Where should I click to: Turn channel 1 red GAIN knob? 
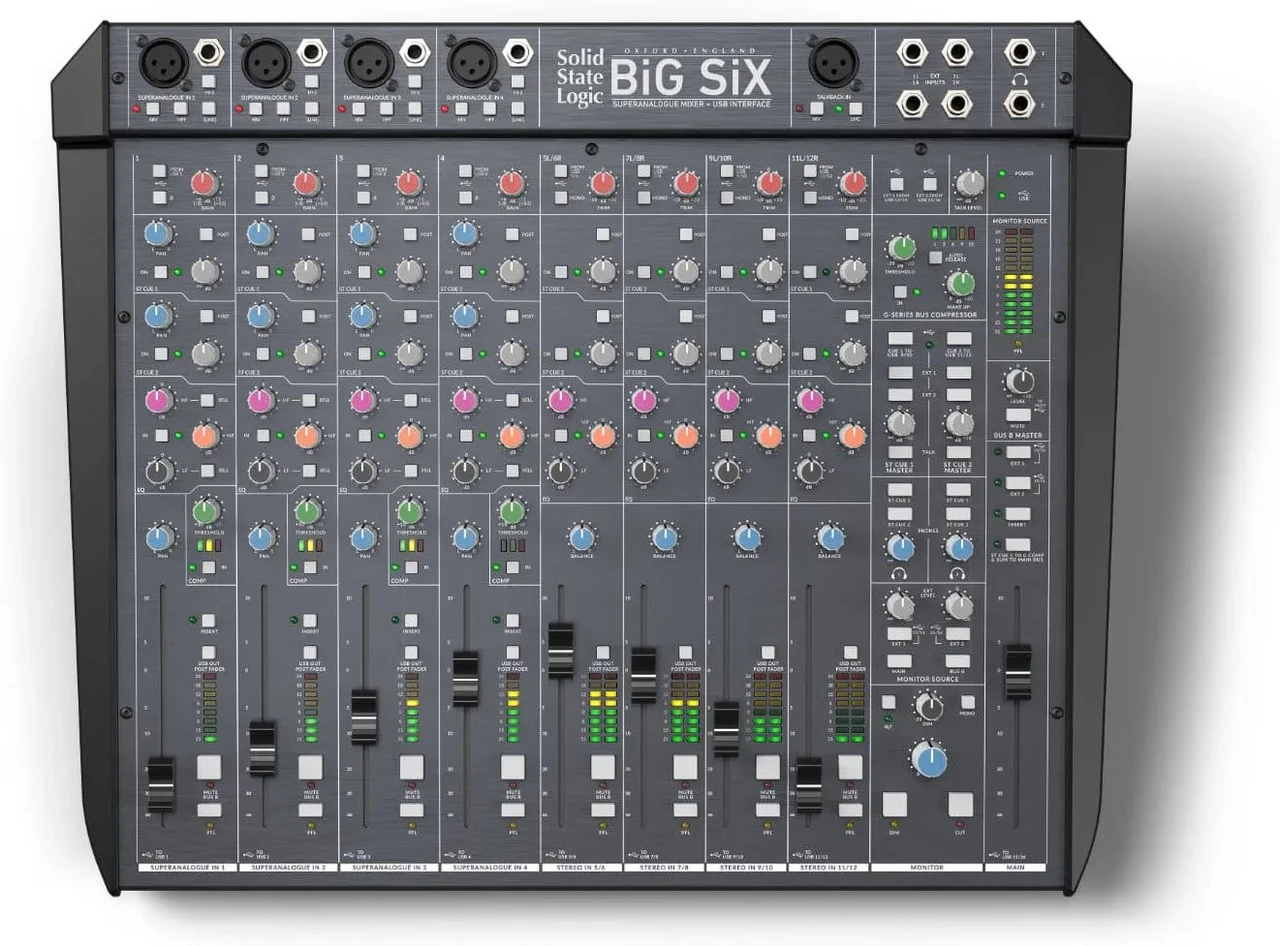tap(204, 183)
